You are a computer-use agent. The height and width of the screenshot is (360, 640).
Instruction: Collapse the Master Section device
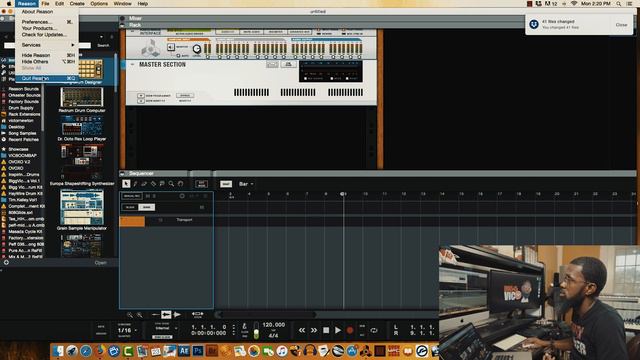click(132, 64)
